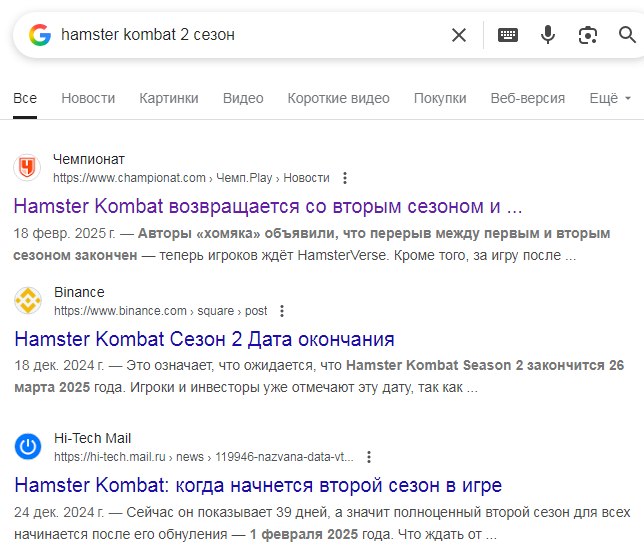Open the on-screen keyboard input tool
This screenshot has width=644, height=545.
tap(508, 35)
